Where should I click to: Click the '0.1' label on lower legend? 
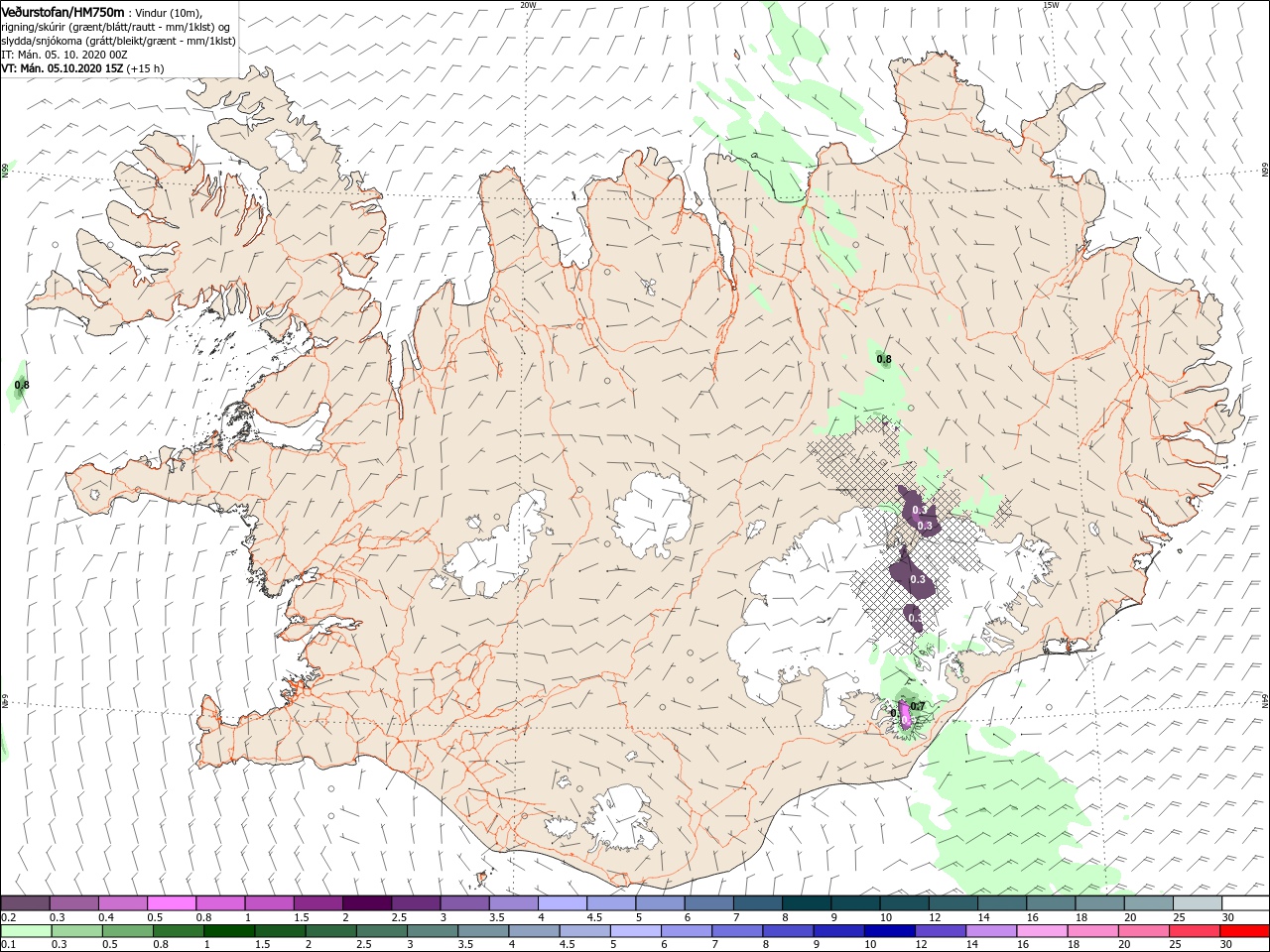[x=9, y=945]
